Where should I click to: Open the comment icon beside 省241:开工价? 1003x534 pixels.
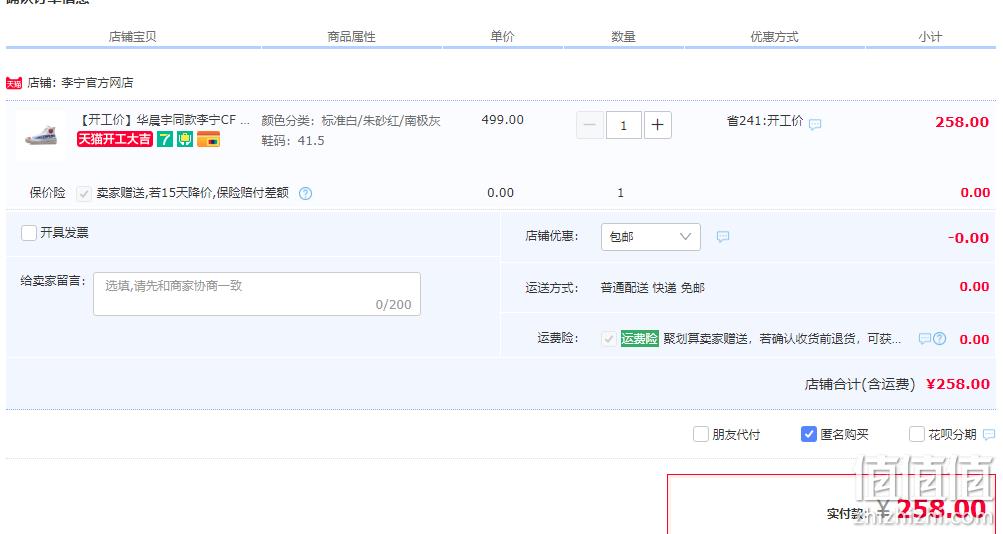click(815, 124)
